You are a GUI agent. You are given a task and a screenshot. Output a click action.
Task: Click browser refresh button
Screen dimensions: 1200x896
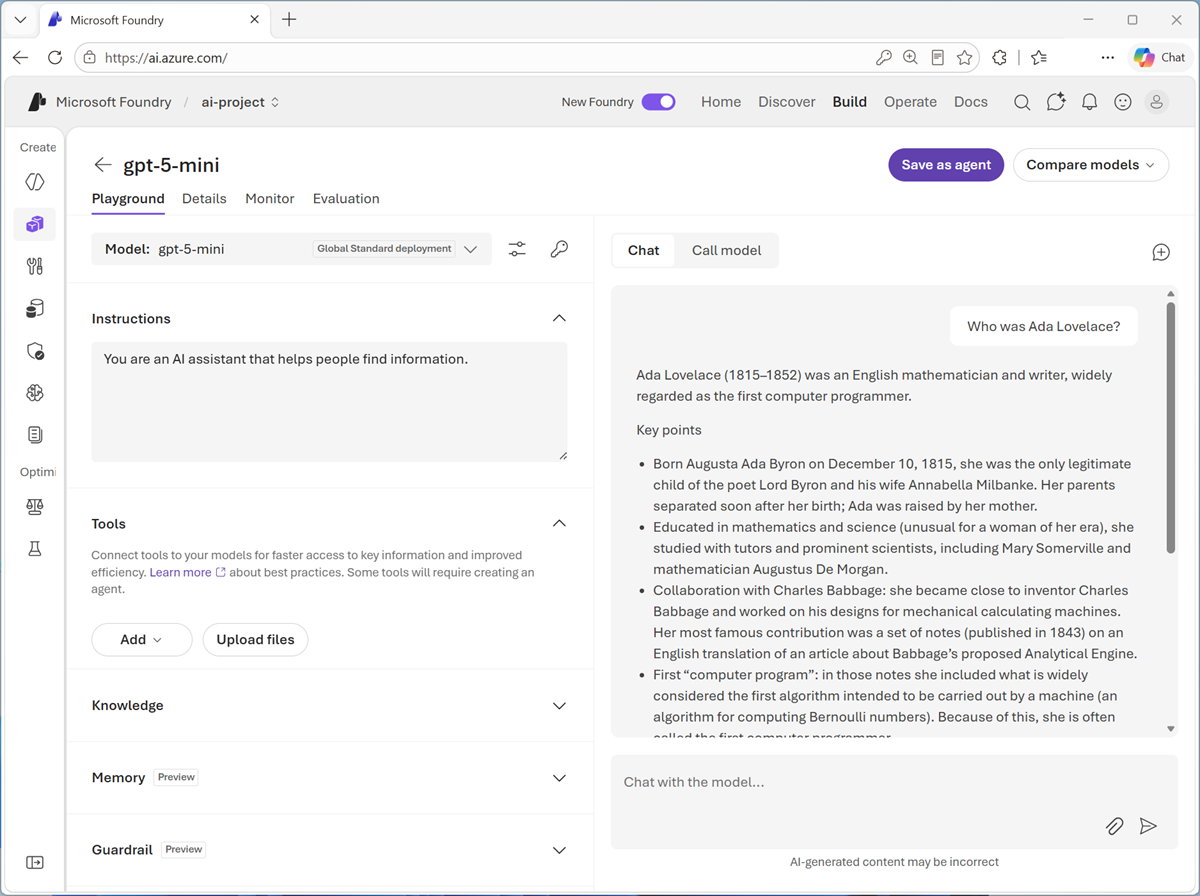55,58
